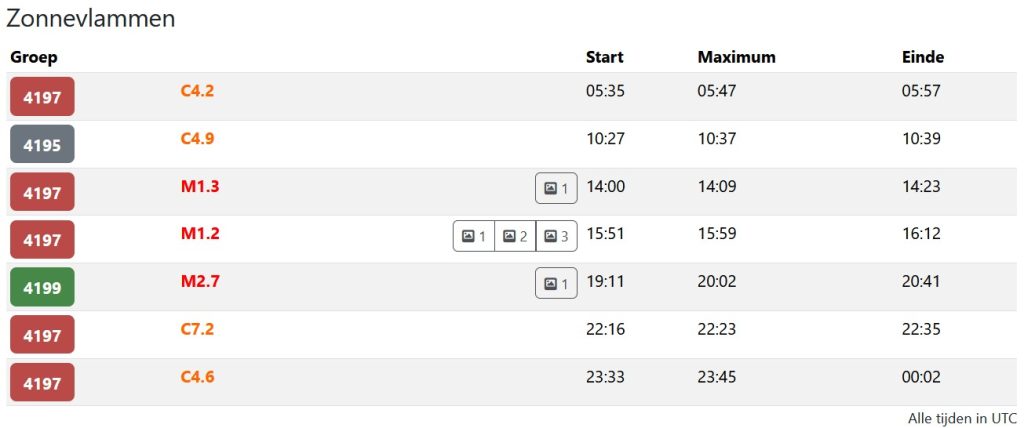Select the C7.2 flare class label
This screenshot has width=1024, height=428.
tap(197, 329)
